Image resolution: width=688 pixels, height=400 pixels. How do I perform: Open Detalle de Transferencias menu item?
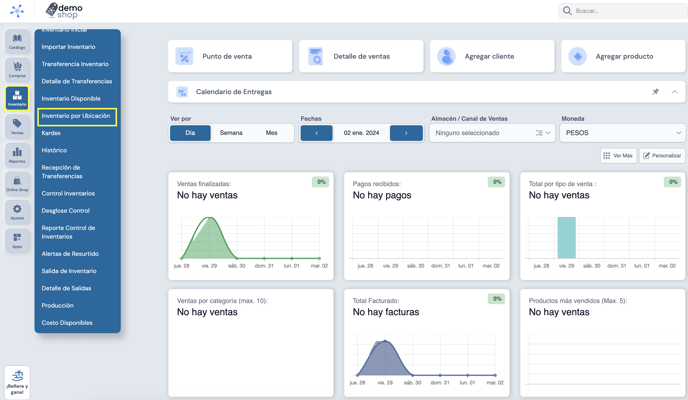(x=77, y=82)
